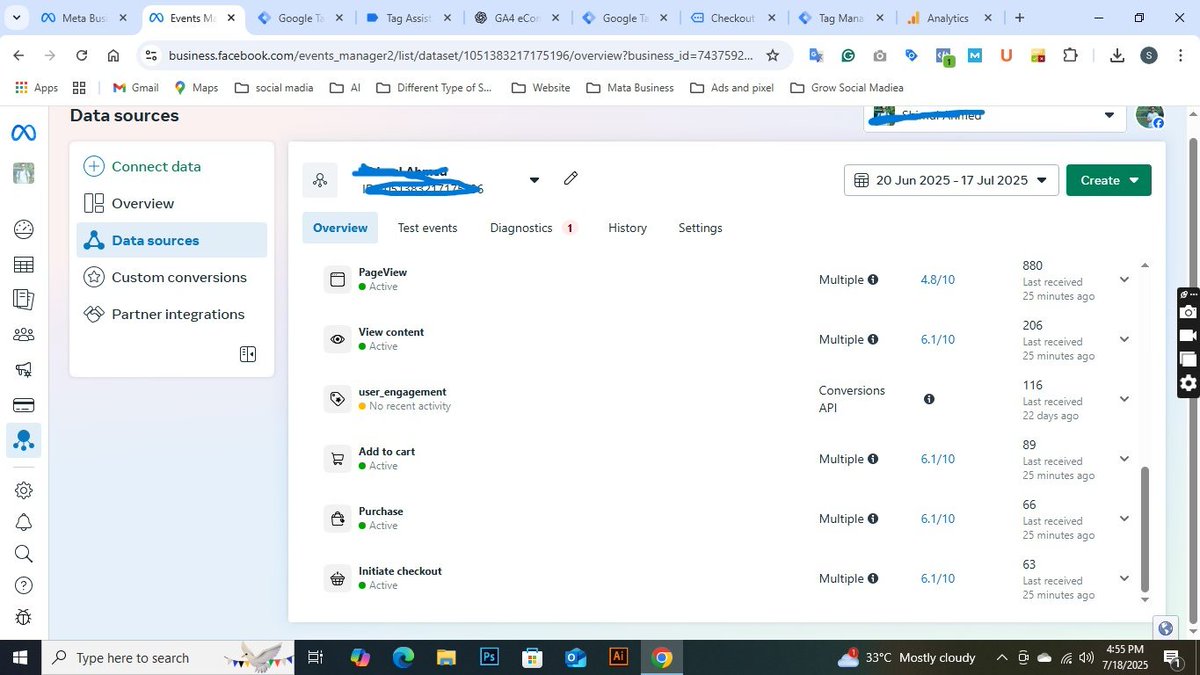This screenshot has width=1200, height=675.
Task: Open the notifications bell in left rail
Action: click(x=23, y=522)
